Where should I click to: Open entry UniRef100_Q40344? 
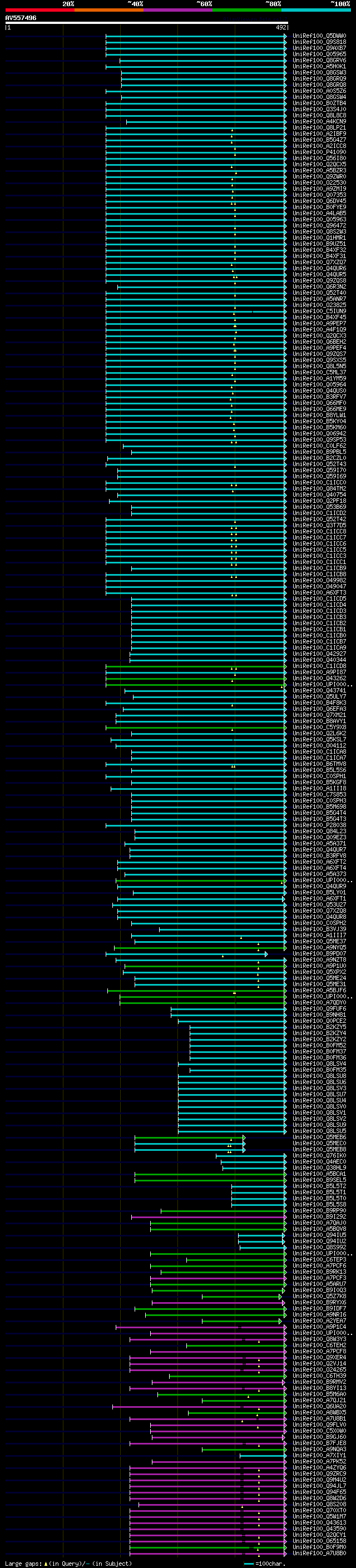click(x=319, y=660)
